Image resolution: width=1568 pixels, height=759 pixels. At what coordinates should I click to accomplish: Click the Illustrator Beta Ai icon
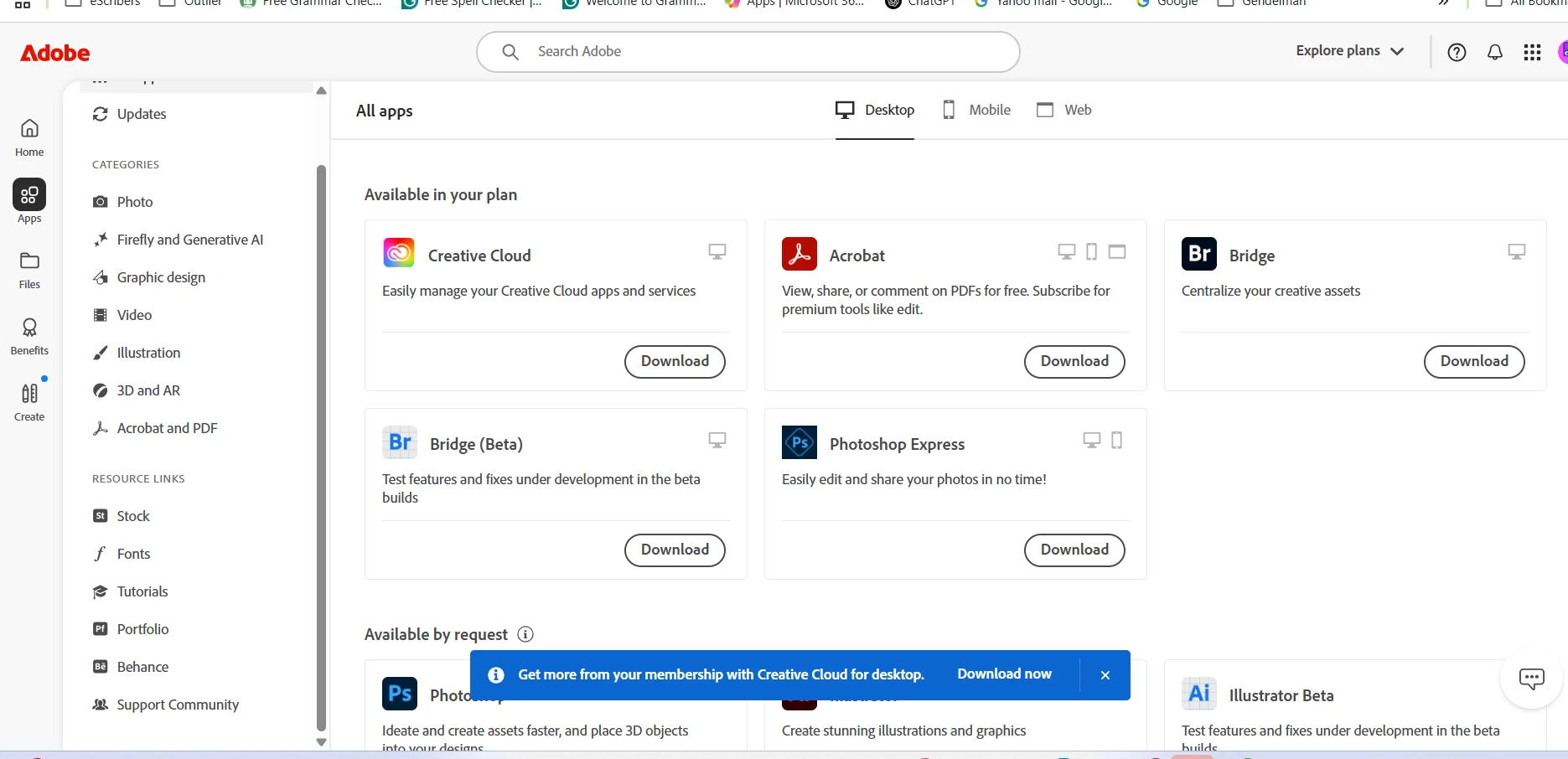pyautogui.click(x=1199, y=694)
